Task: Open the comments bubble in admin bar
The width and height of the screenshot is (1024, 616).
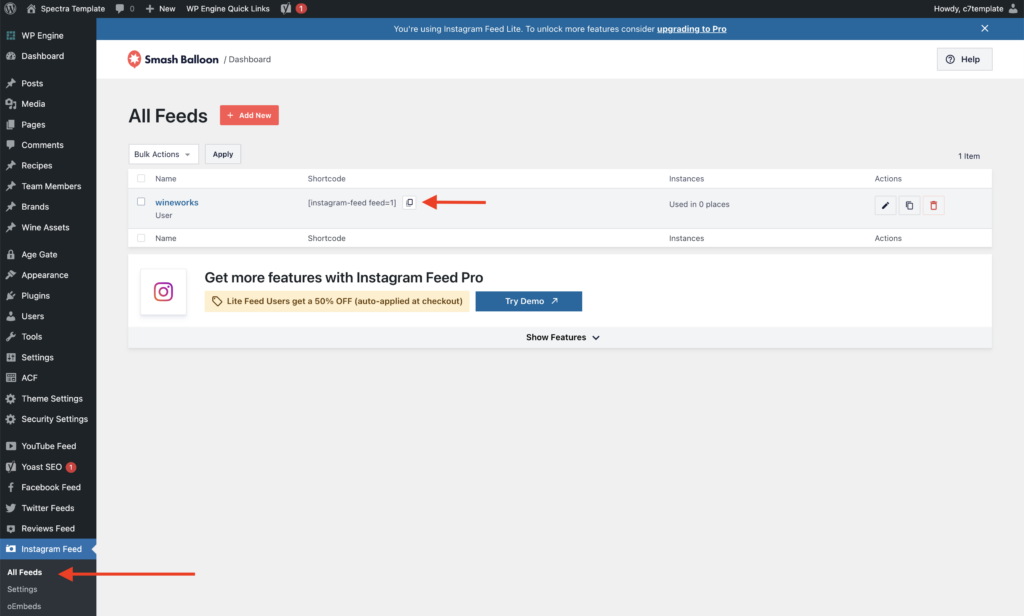Action: [x=125, y=8]
